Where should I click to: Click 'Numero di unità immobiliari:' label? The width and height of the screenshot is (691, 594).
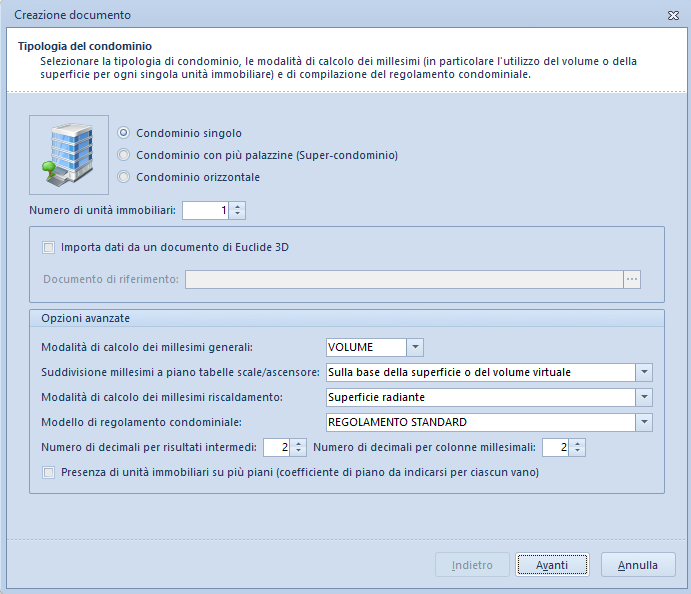102,210
